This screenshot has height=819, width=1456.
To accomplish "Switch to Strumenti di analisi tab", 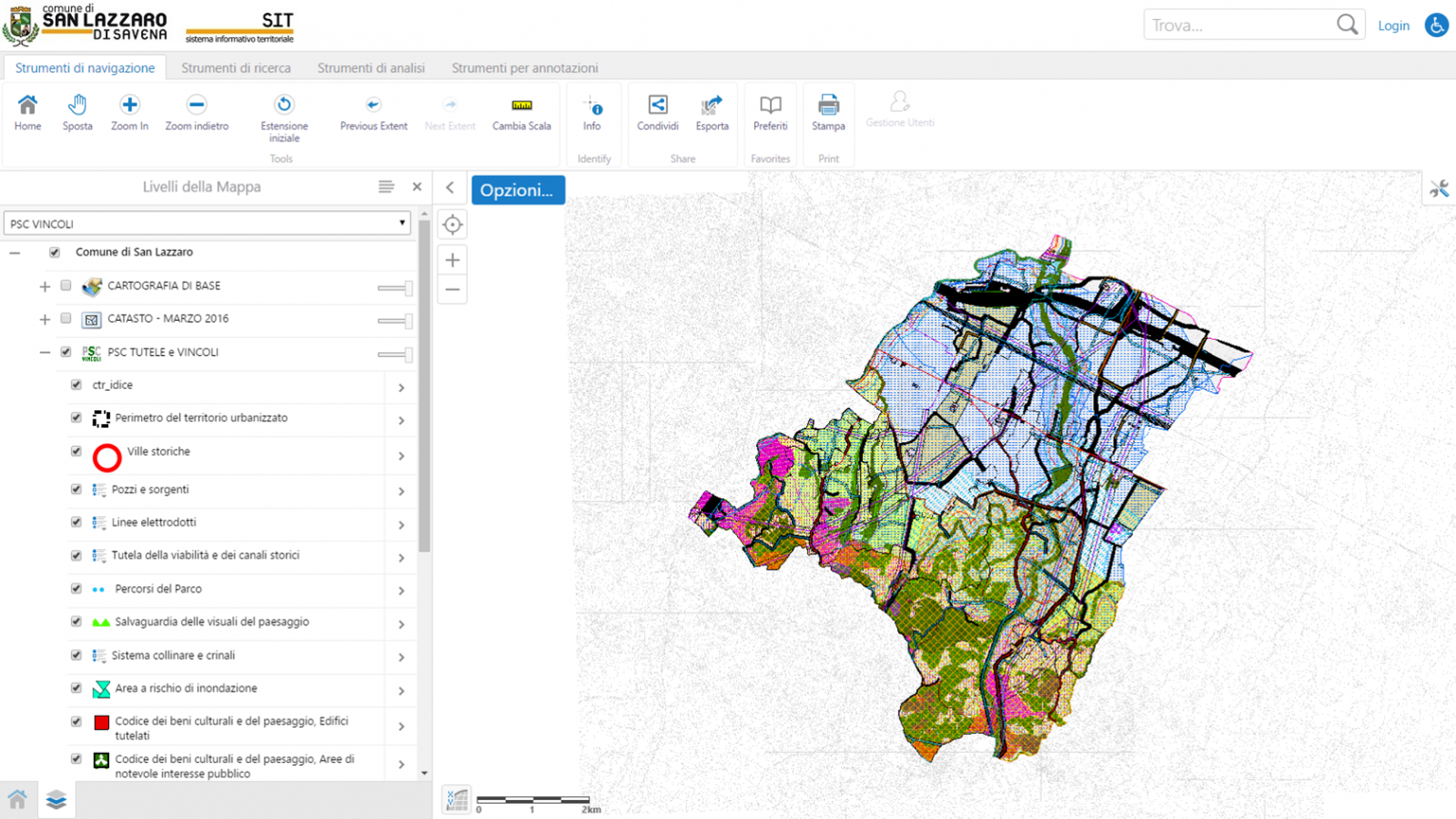I will coord(371,67).
